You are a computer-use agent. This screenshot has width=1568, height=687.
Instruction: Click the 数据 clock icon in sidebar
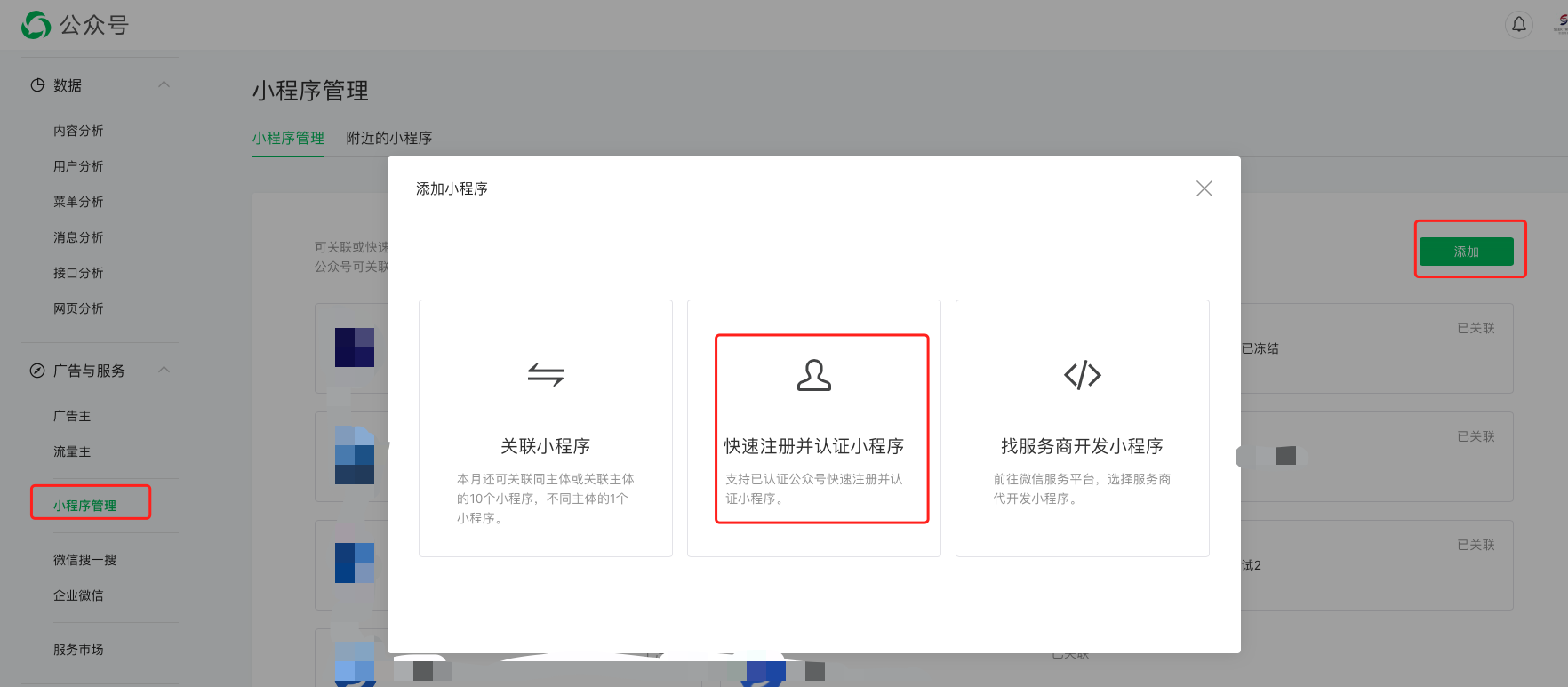(37, 85)
